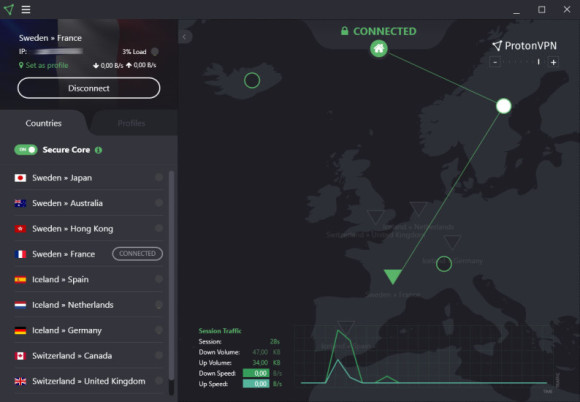Select Switzerland » United Kingdom server

(x=89, y=381)
